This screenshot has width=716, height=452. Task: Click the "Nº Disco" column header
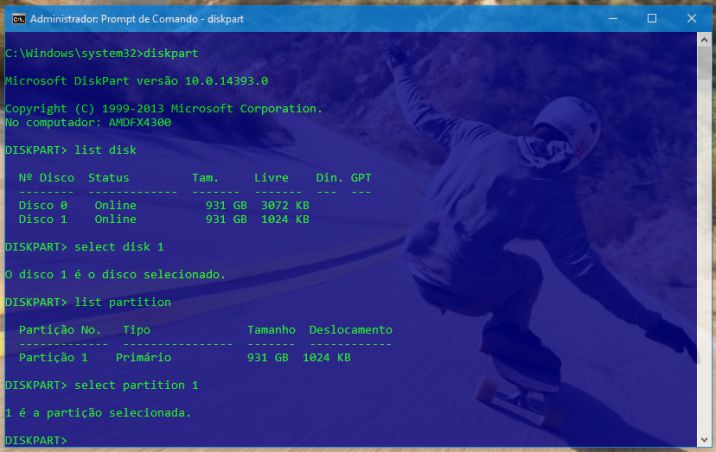point(47,178)
